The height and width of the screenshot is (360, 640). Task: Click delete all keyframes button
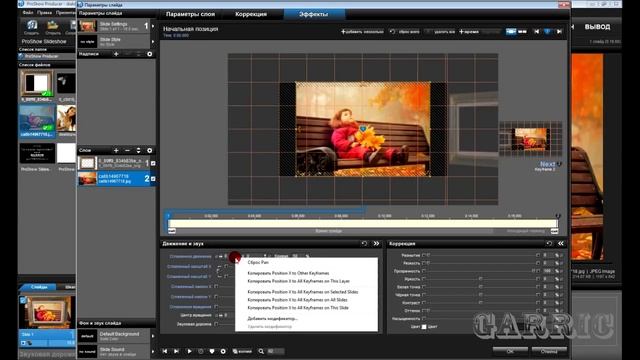coord(440,31)
